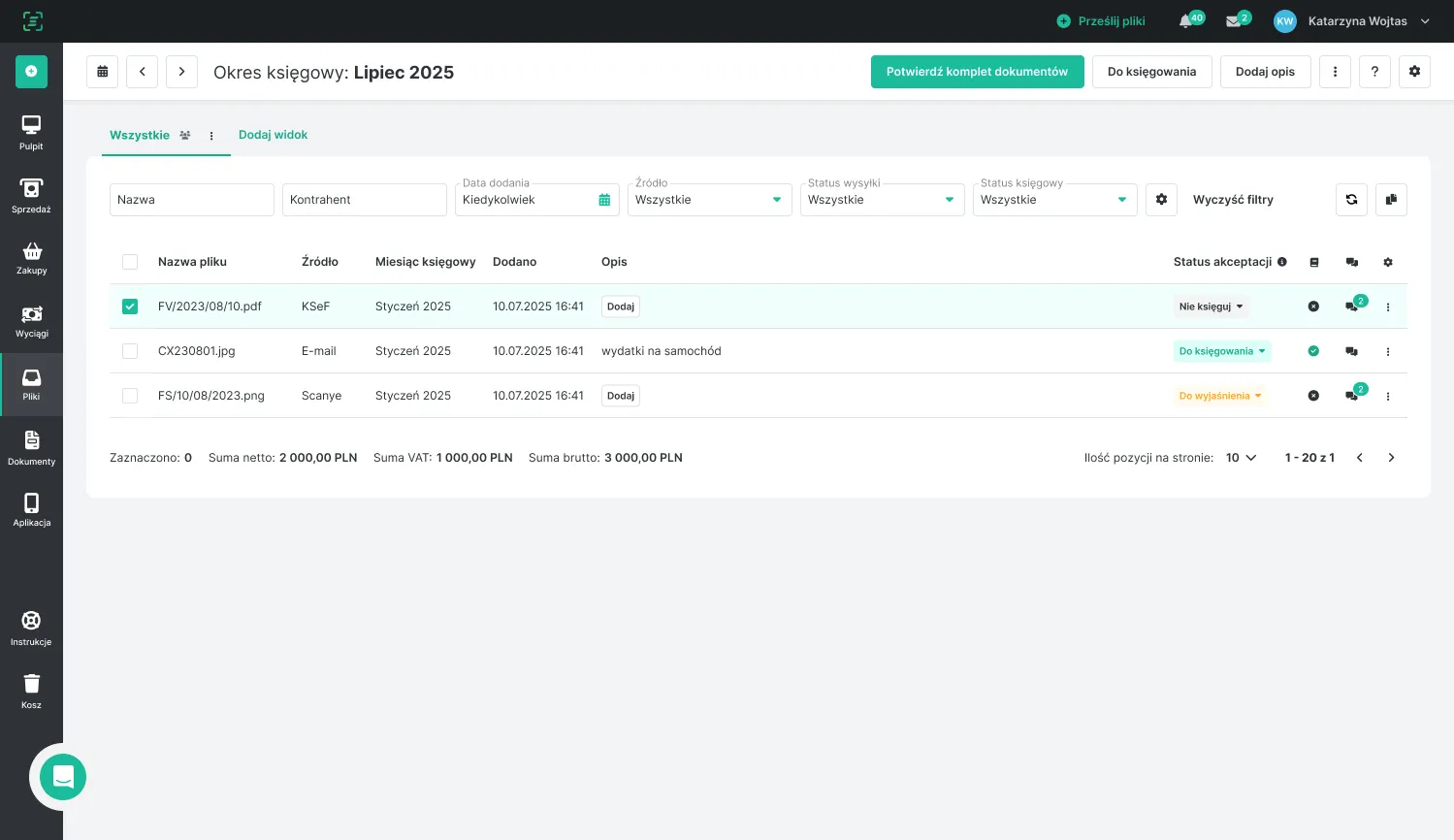The width and height of the screenshot is (1454, 840).
Task: Open filter settings gear icon
Action: coord(1162,200)
